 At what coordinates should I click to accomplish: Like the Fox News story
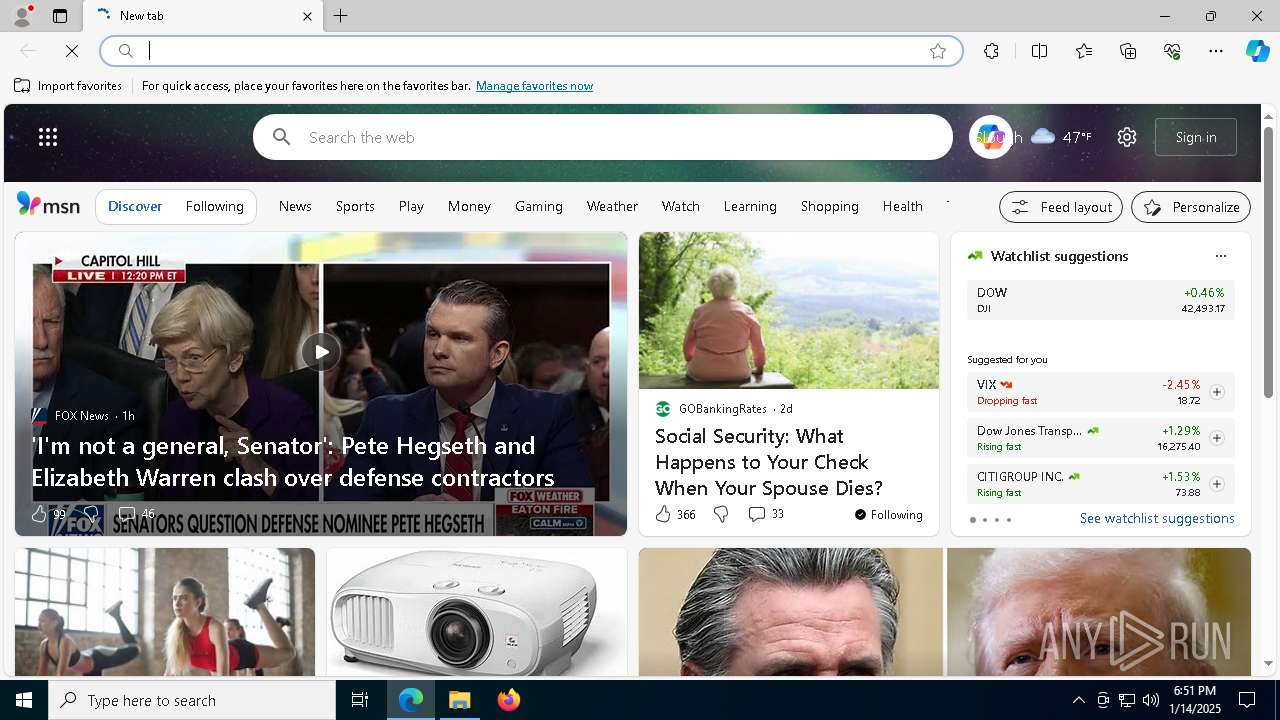pyautogui.click(x=48, y=514)
